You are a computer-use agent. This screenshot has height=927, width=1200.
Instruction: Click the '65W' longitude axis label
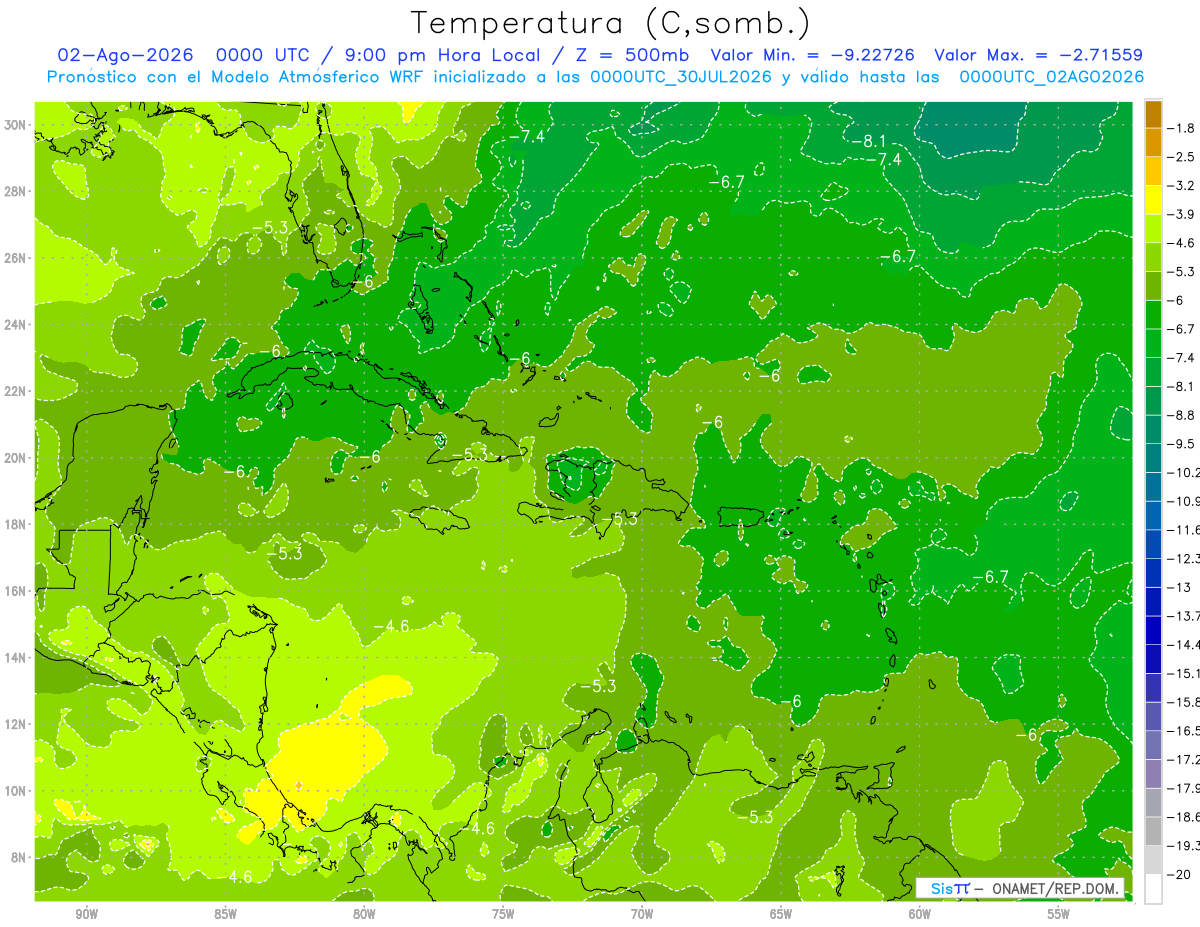[x=781, y=913]
